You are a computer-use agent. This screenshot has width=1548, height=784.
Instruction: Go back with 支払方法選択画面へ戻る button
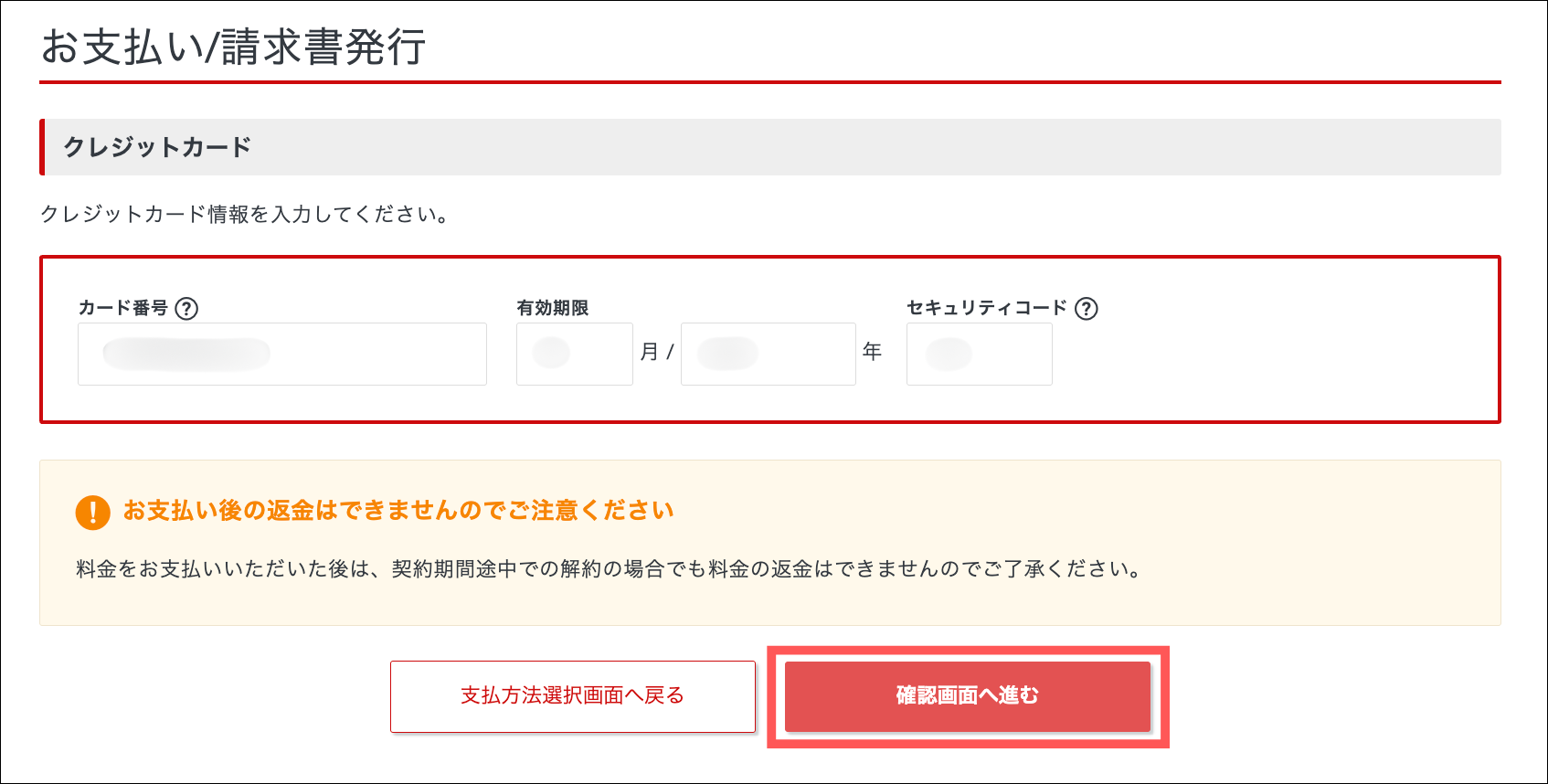(x=573, y=696)
